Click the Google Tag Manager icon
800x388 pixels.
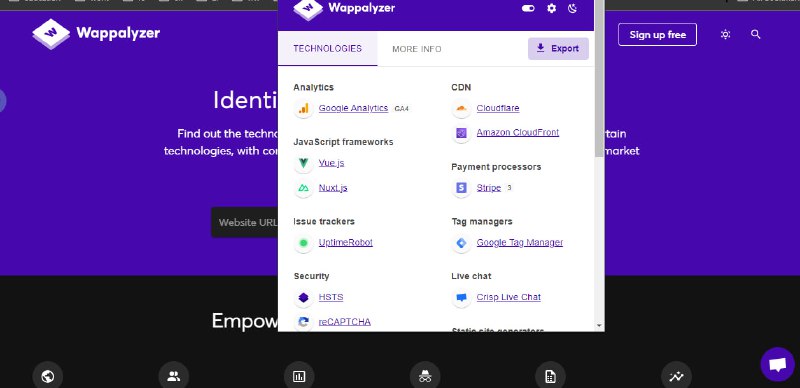coord(461,243)
